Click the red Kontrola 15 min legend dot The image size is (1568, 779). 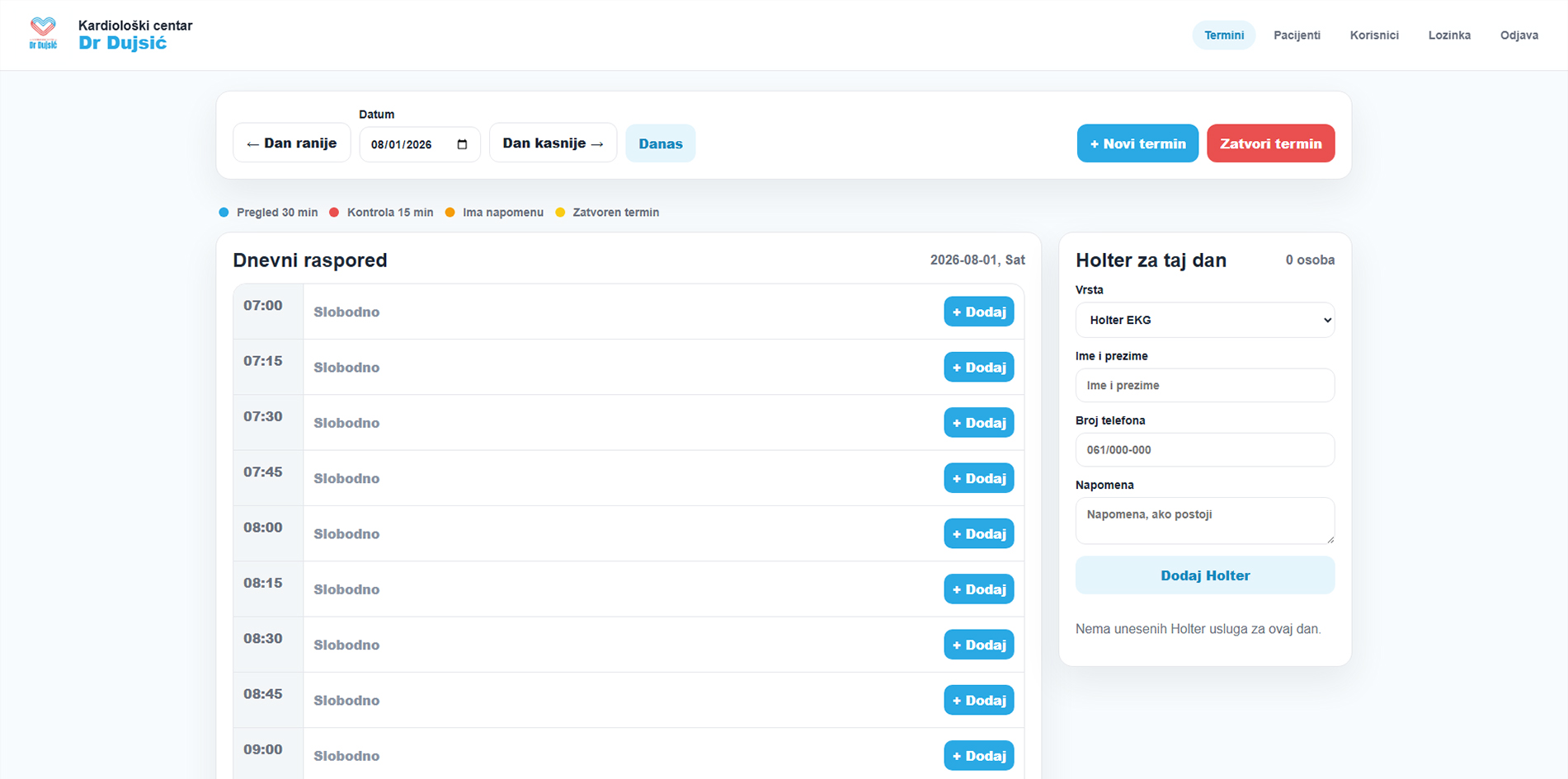click(334, 213)
